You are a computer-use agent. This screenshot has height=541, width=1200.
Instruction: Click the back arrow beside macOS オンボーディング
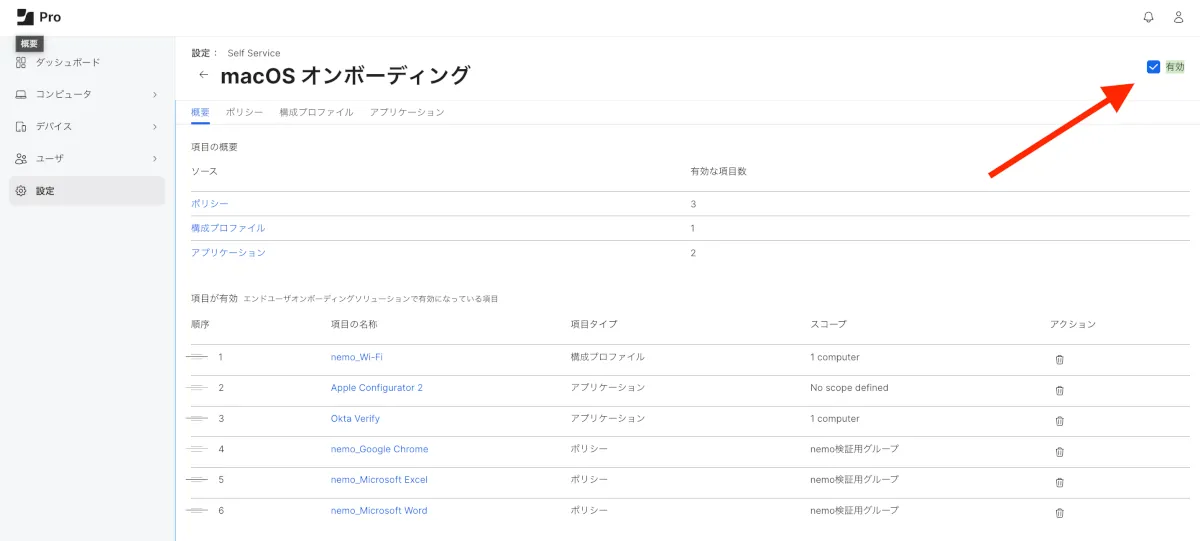coord(204,75)
